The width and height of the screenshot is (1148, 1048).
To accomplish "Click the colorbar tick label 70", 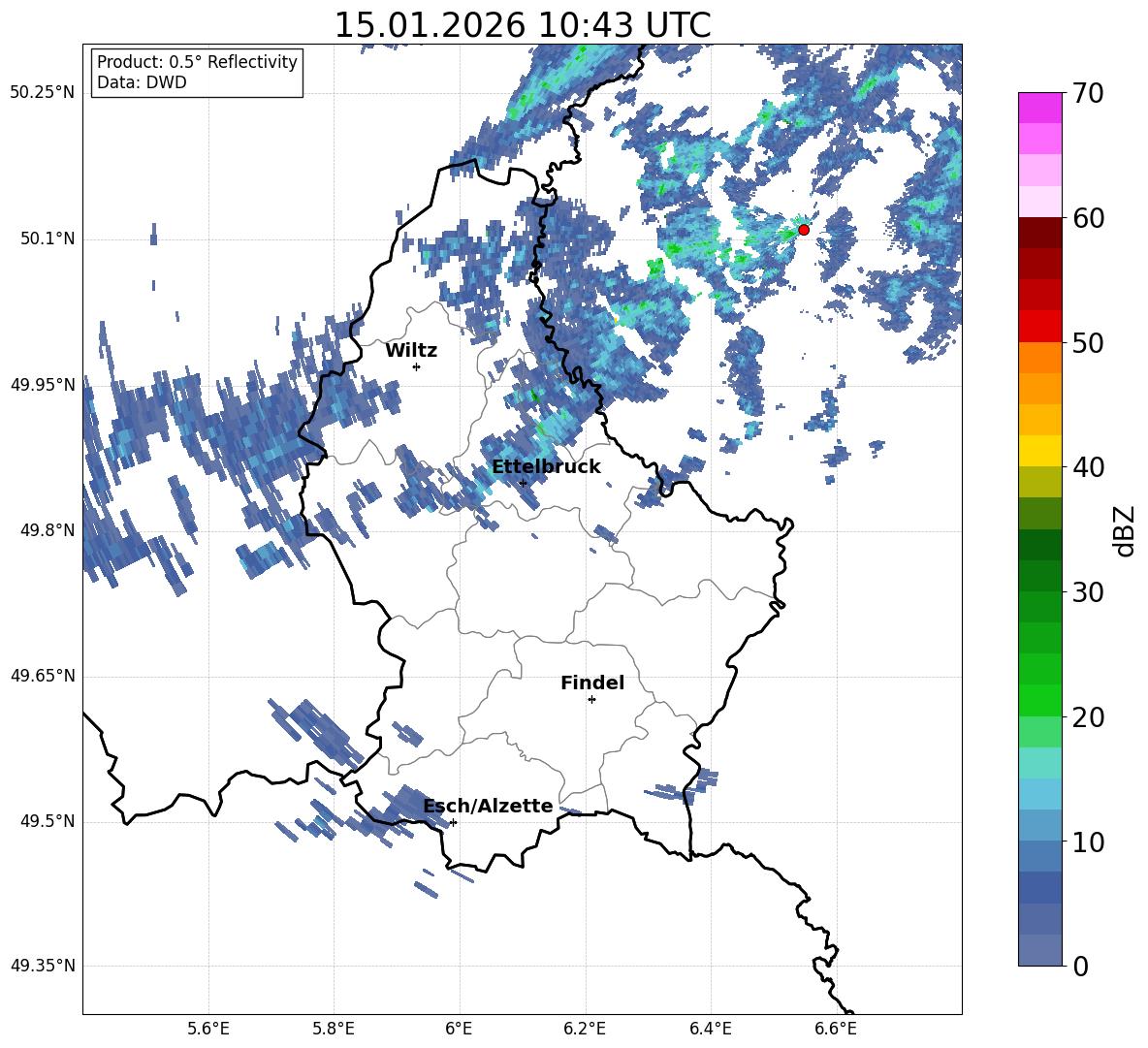I will tap(1088, 93).
